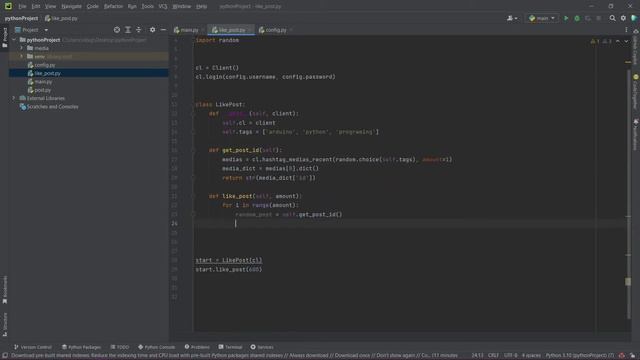Hide the Project tool window
640x360 pixels.
tap(163, 30)
